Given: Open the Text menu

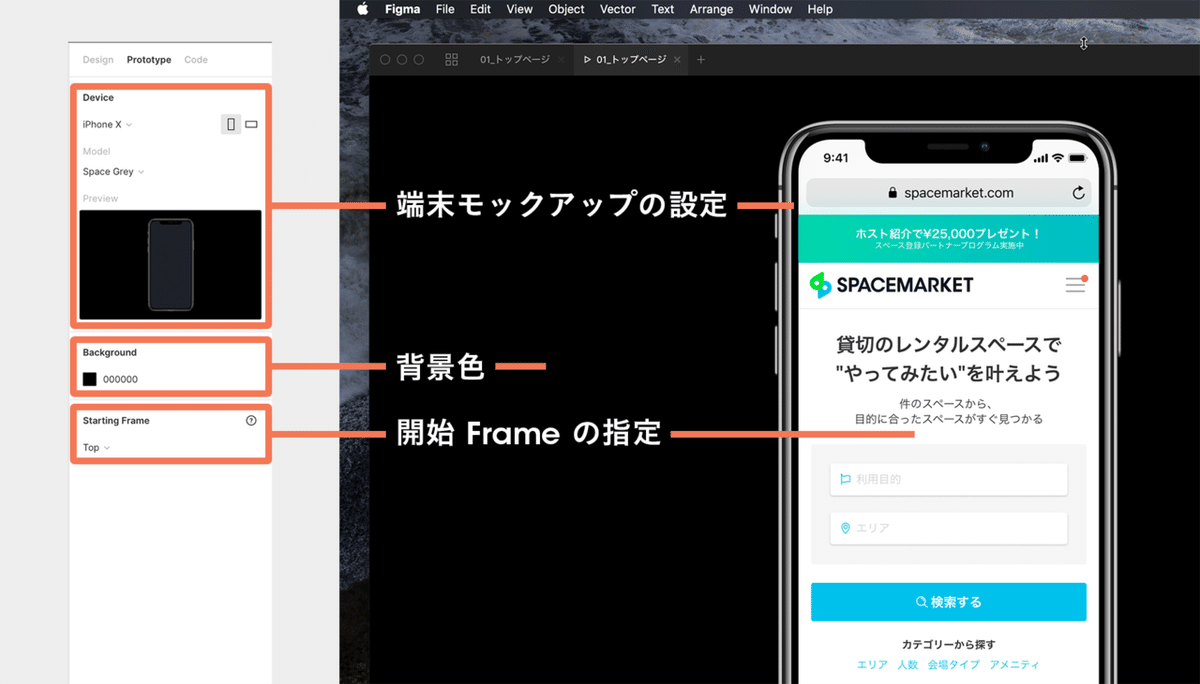Looking at the screenshot, I should click(x=663, y=9).
